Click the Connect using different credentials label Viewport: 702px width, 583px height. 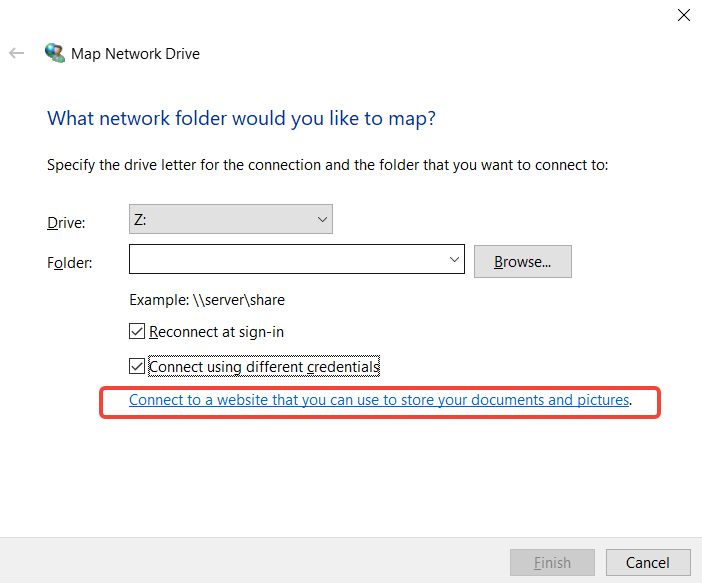(x=264, y=366)
